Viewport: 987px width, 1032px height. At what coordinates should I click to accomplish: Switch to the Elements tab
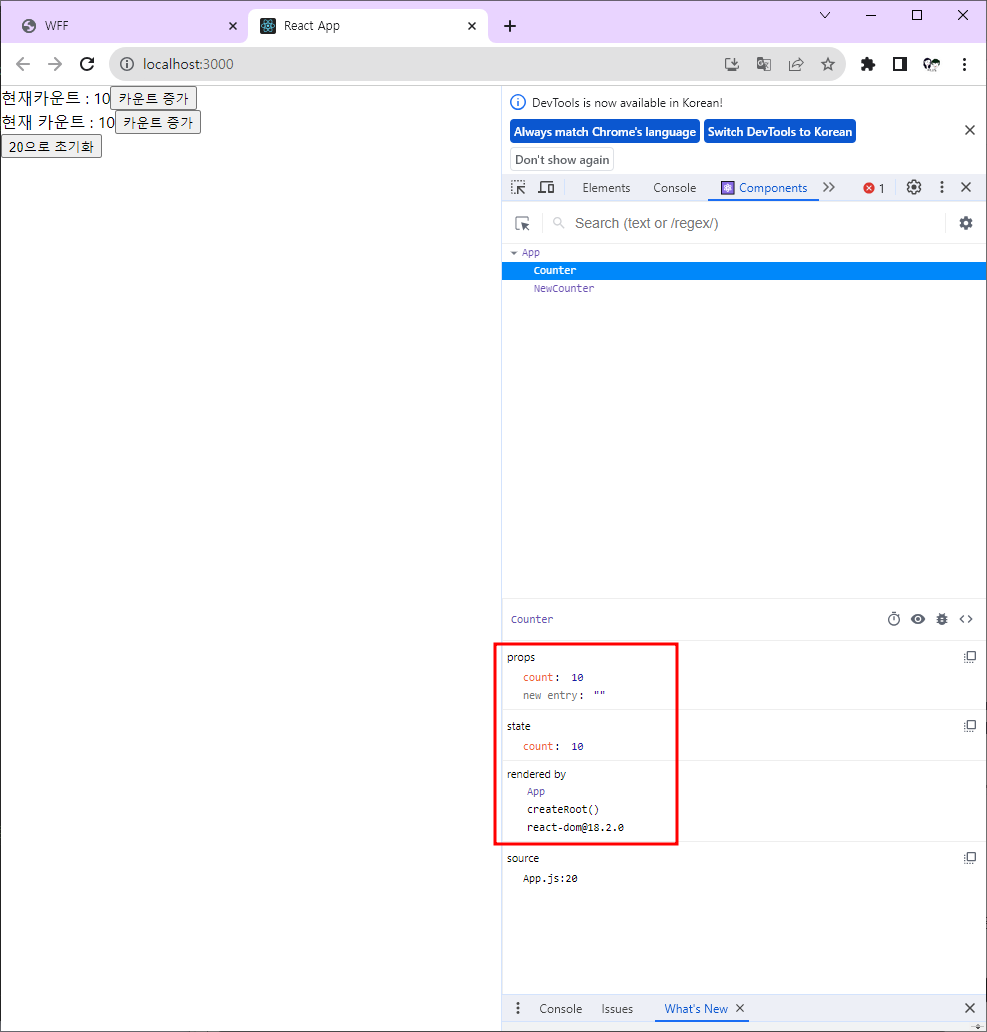[x=606, y=188]
